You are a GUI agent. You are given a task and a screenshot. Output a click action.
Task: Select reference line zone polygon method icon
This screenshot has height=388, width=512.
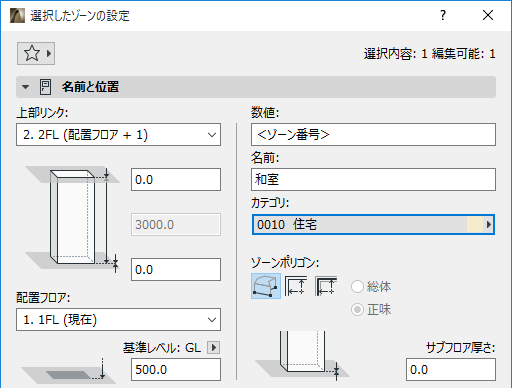326,286
